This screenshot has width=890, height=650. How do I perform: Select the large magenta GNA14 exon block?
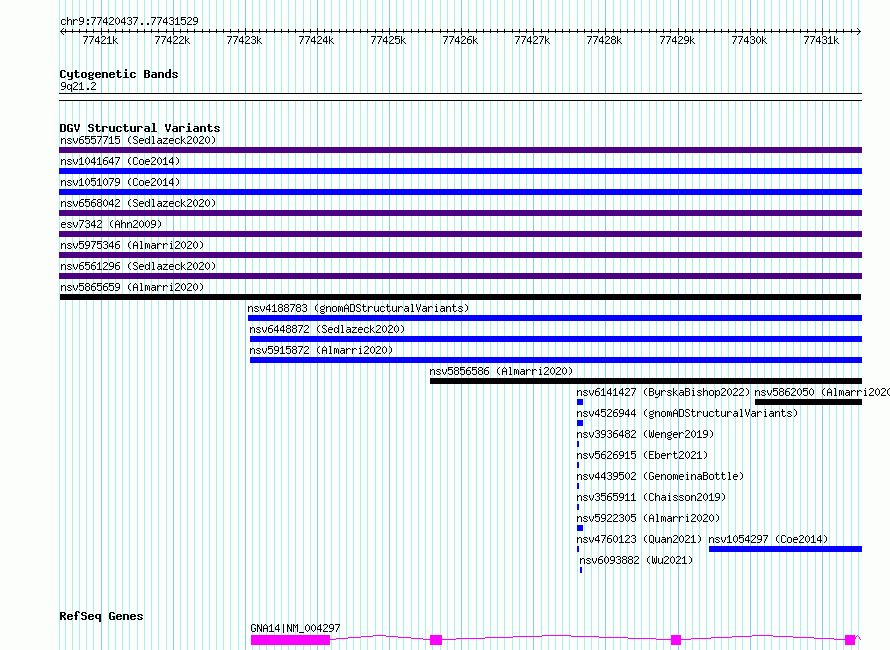[290, 640]
